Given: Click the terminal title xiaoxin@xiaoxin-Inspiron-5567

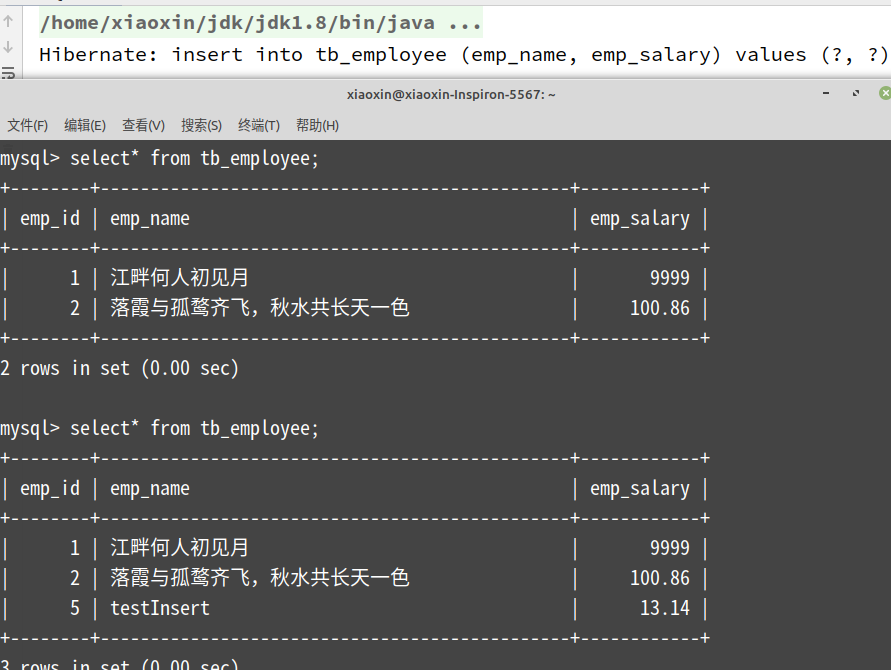Looking at the screenshot, I should click(x=451, y=94).
